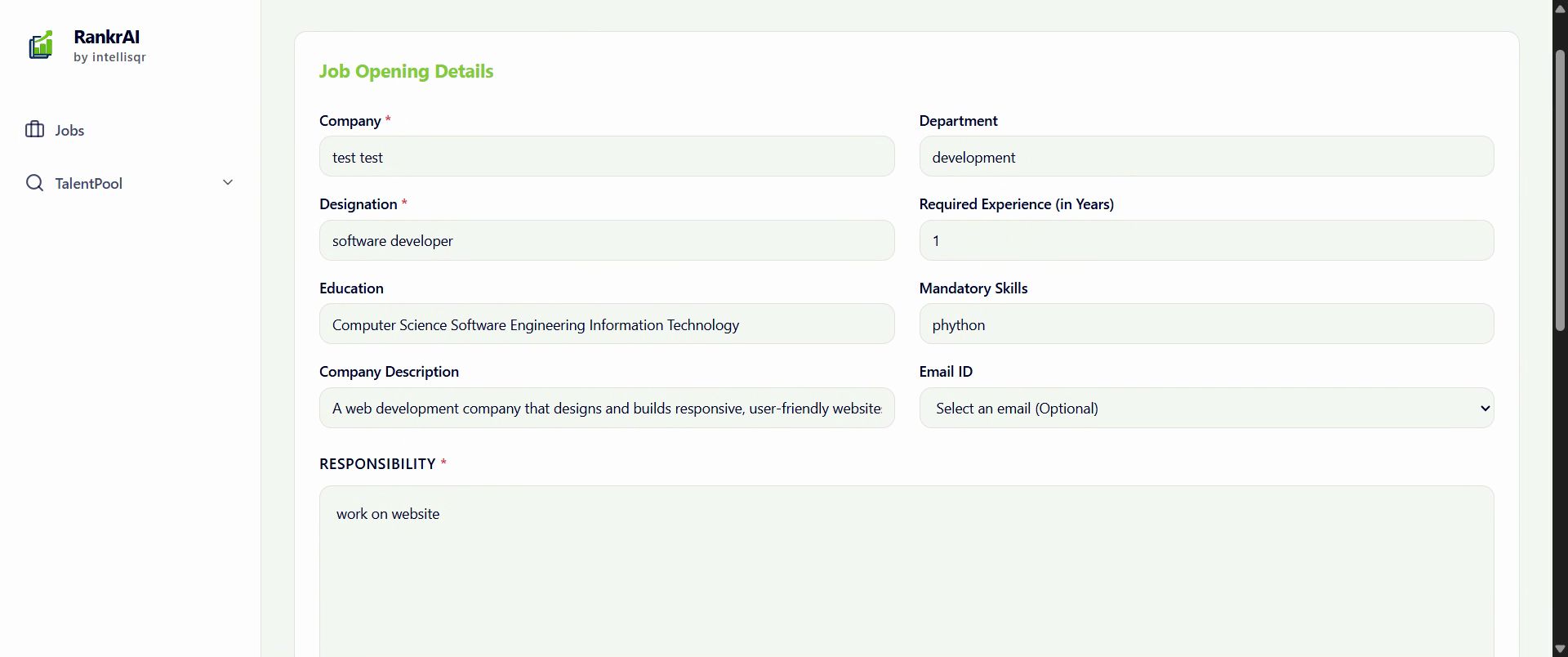The image size is (1568, 657).
Task: Click the RankrAI brand name
Action: point(106,37)
